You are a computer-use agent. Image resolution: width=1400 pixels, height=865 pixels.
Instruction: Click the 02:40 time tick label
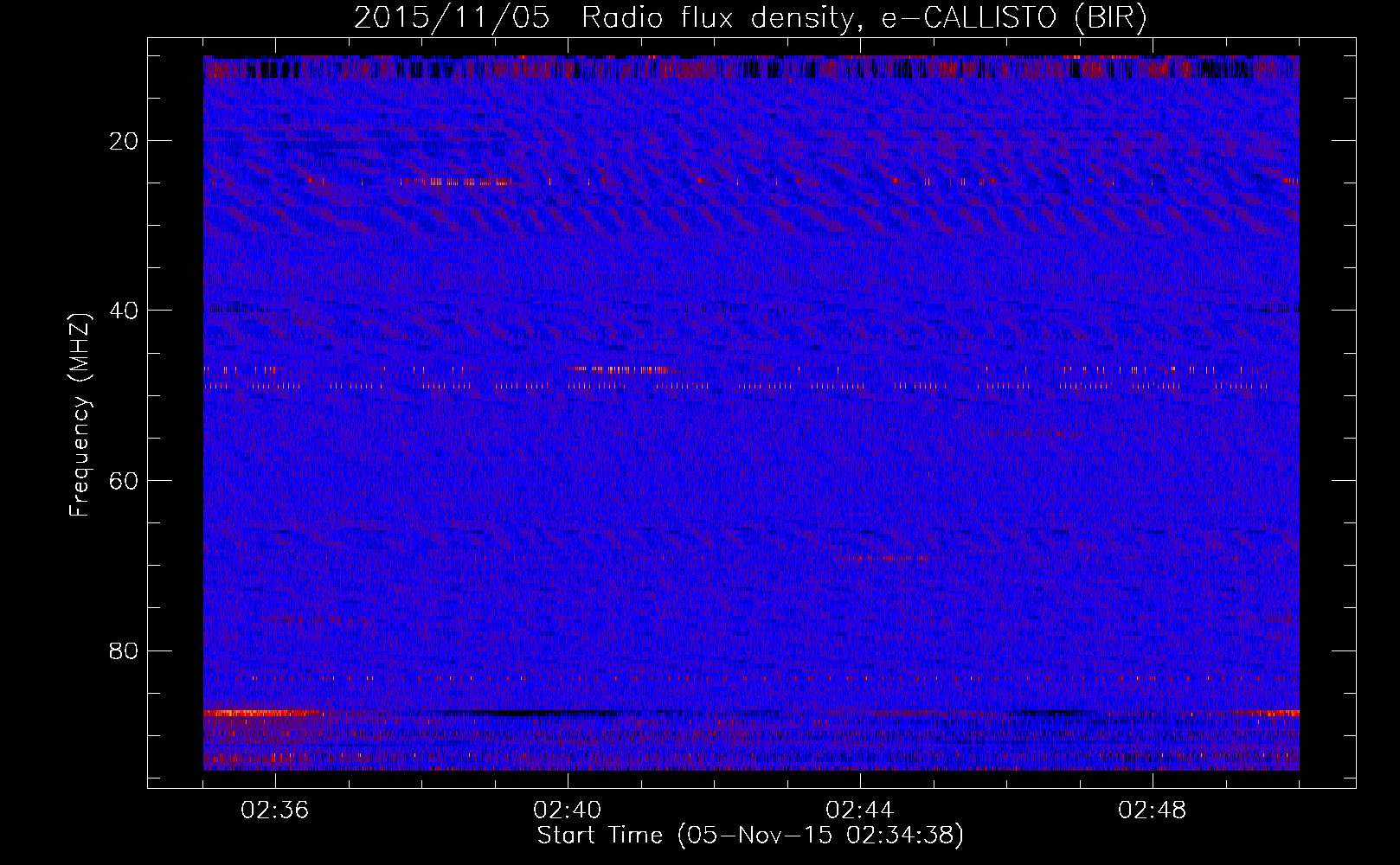tap(568, 811)
